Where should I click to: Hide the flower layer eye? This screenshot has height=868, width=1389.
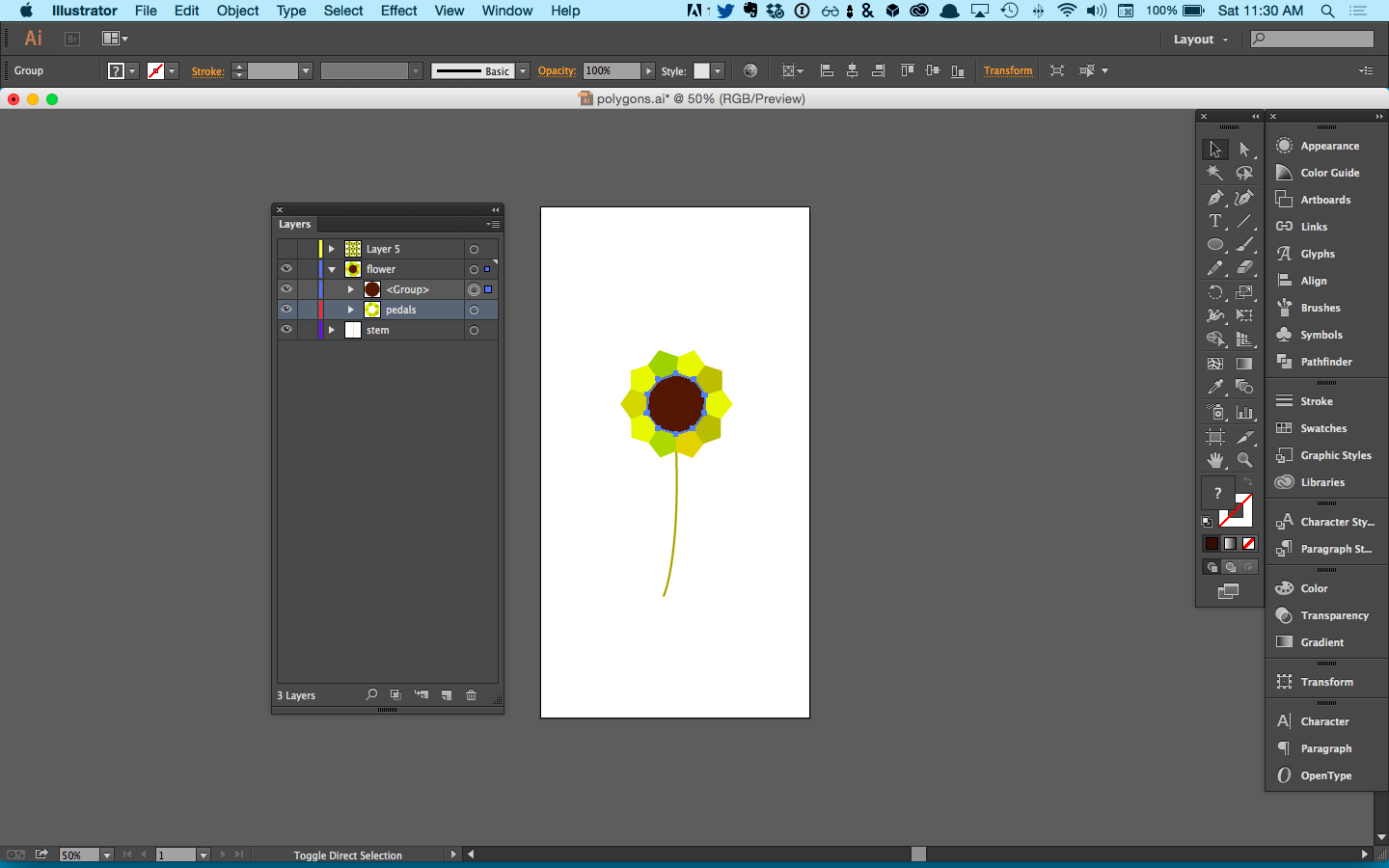click(286, 269)
